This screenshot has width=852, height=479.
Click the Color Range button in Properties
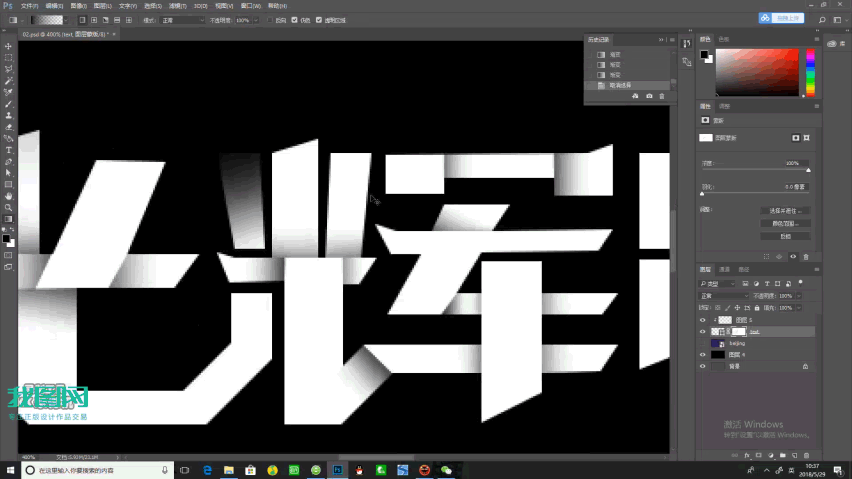785,224
